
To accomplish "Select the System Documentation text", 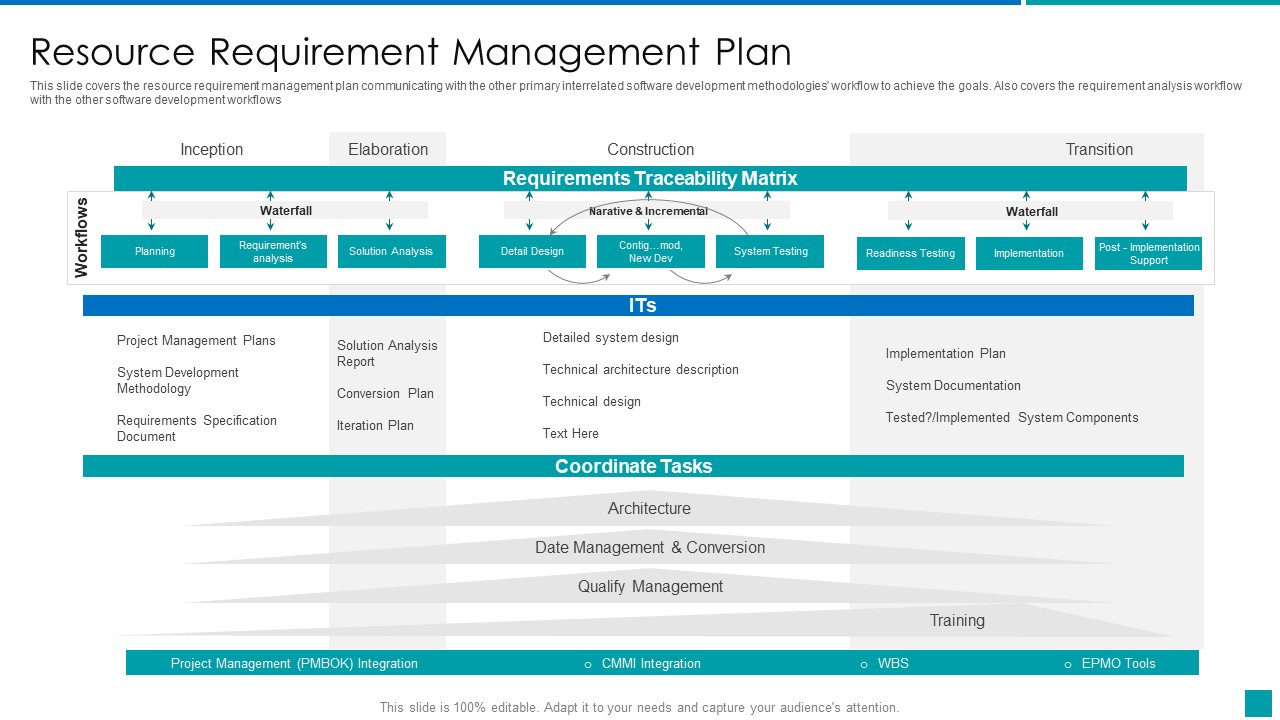I will (953, 385).
